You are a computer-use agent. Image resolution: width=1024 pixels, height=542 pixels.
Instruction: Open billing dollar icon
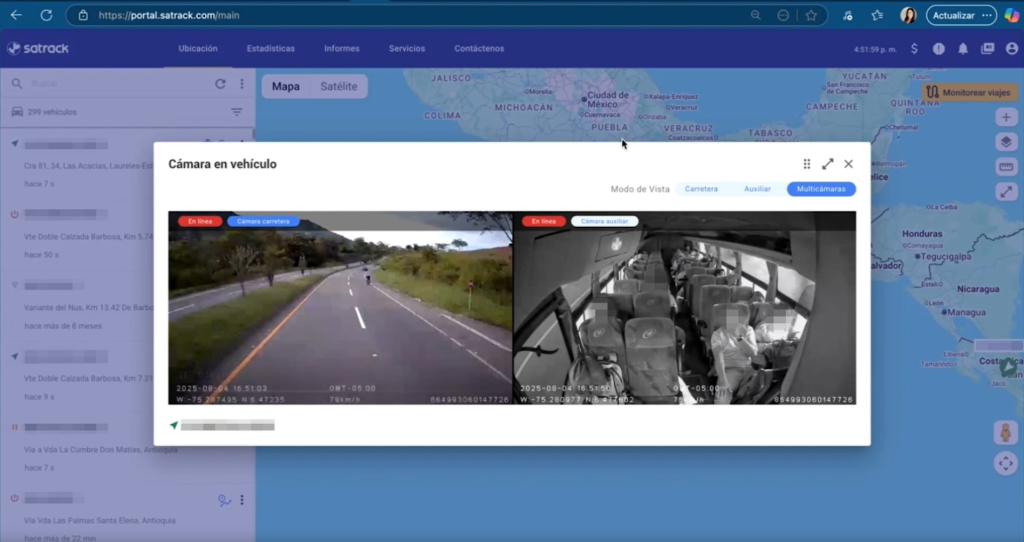[x=914, y=48]
